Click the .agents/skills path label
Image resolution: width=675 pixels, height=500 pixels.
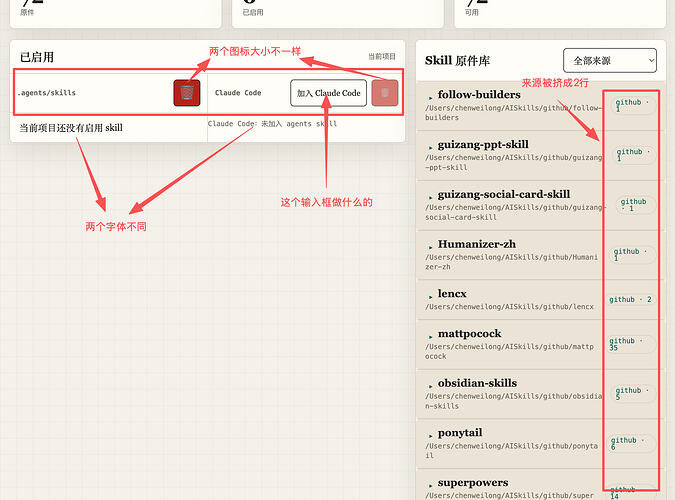[46, 93]
